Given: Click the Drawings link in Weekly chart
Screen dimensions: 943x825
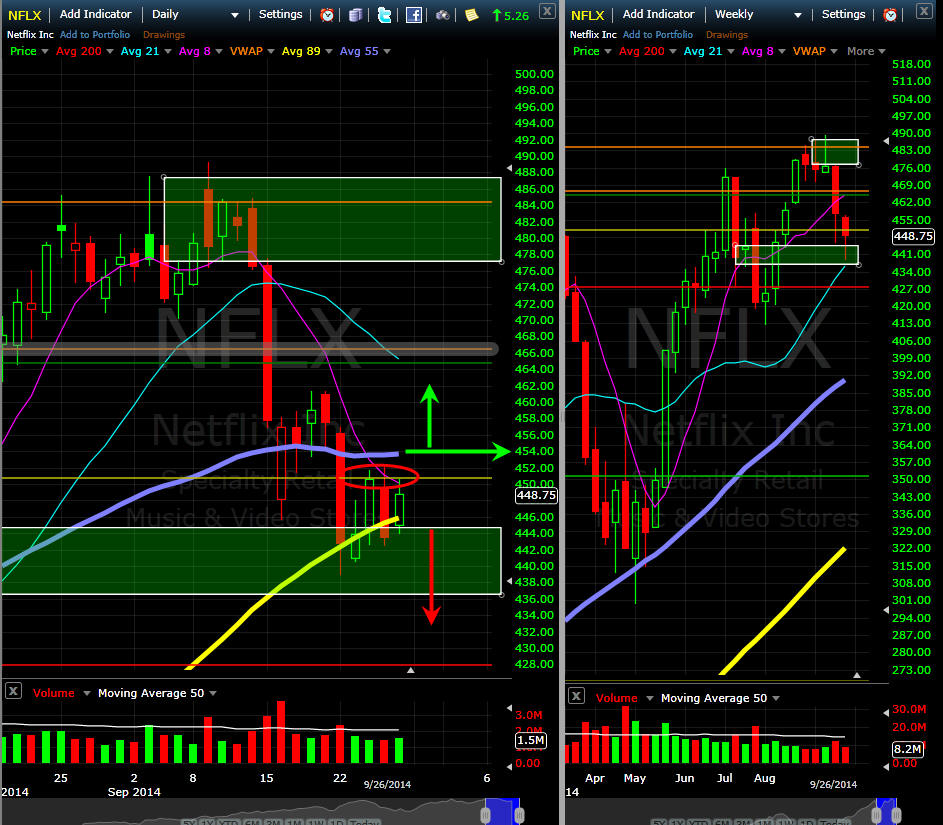Looking at the screenshot, I should [727, 35].
